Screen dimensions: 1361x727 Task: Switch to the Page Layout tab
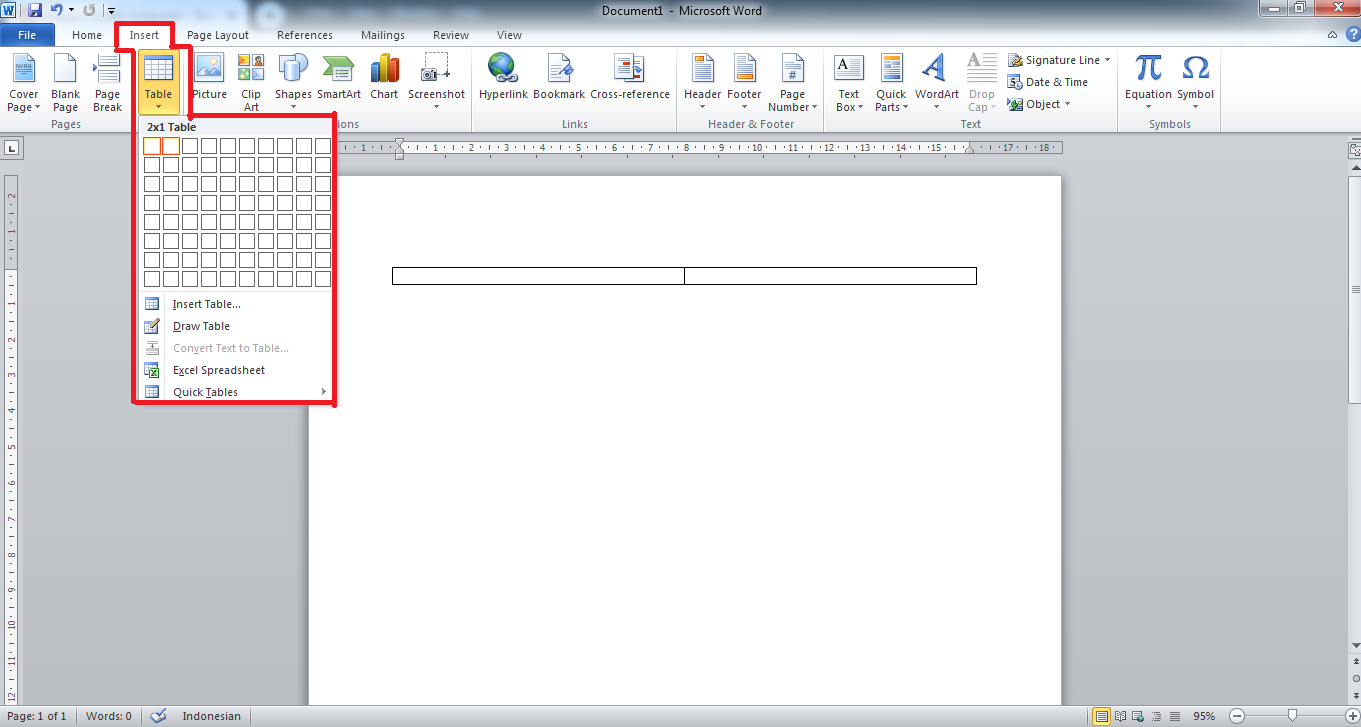(217, 34)
